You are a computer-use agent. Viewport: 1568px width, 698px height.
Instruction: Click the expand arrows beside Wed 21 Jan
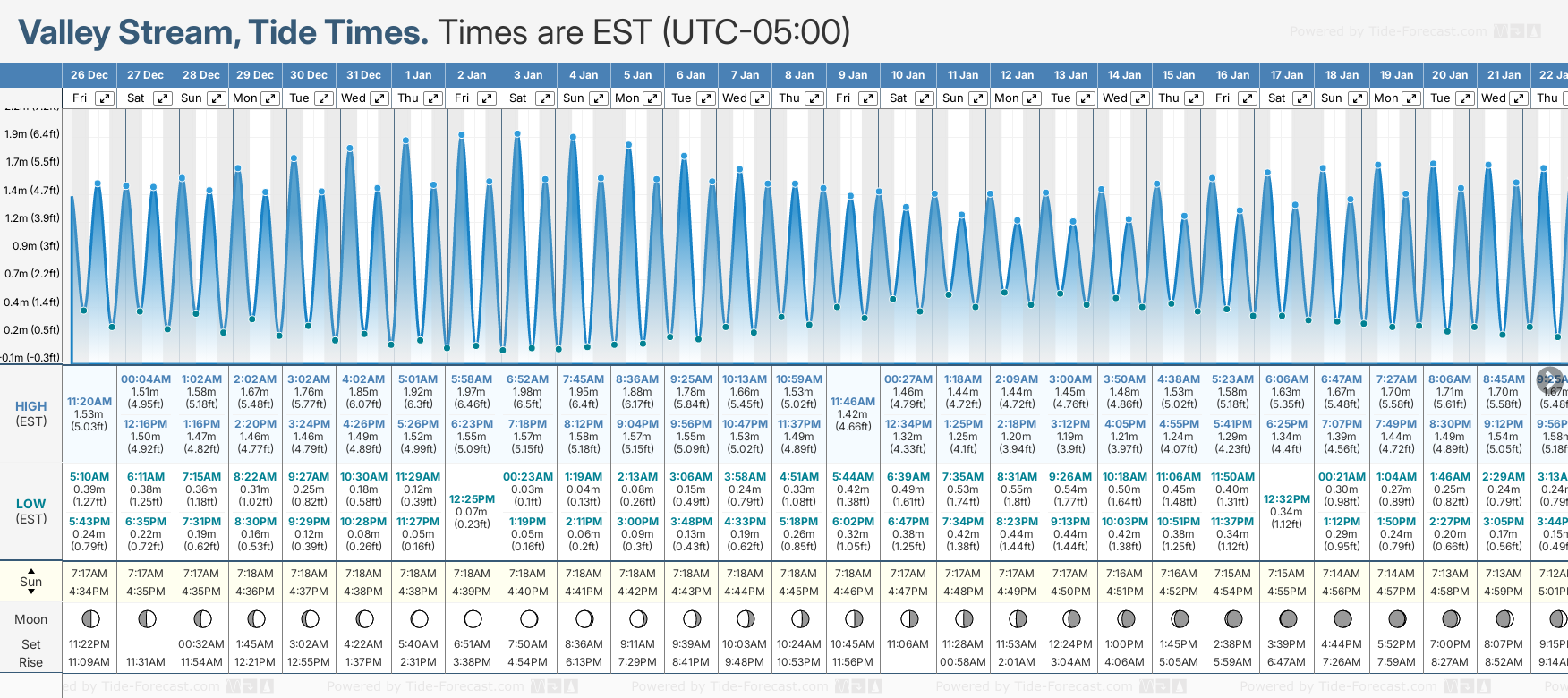(x=1518, y=98)
